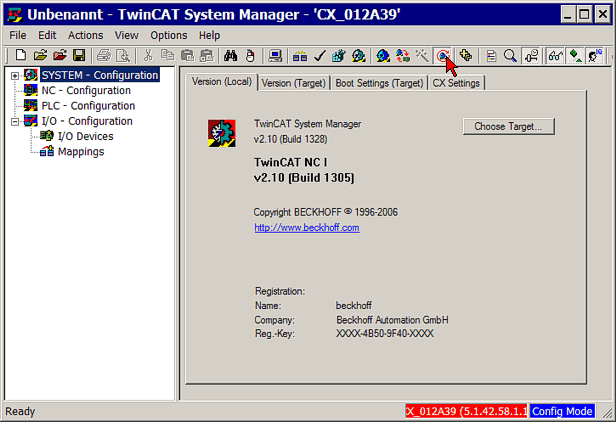The height and width of the screenshot is (422, 616).
Task: Click the yellow plus-shaped toolbar icon
Action: (x=466, y=56)
